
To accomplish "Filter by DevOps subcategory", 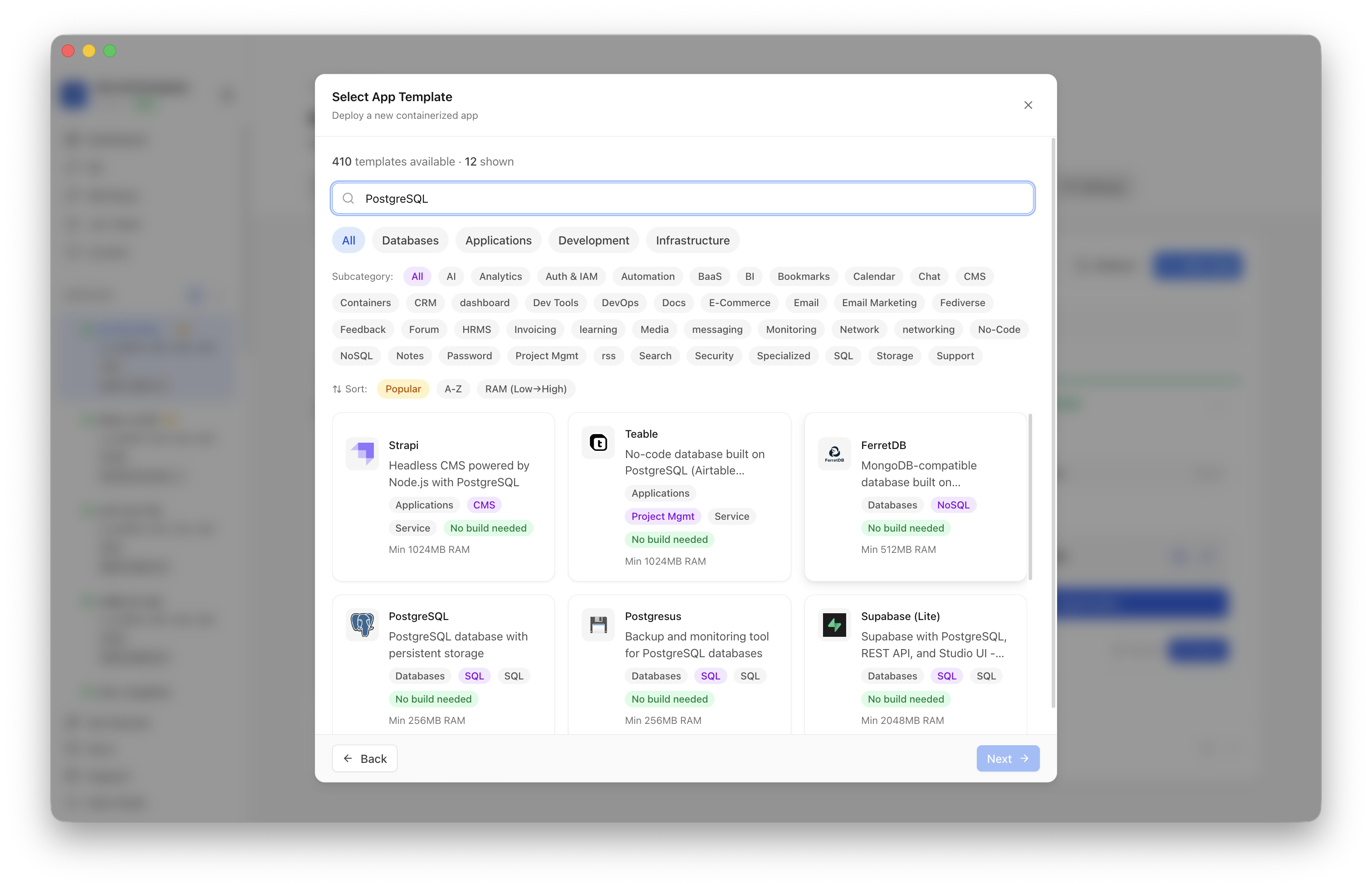I will (620, 303).
